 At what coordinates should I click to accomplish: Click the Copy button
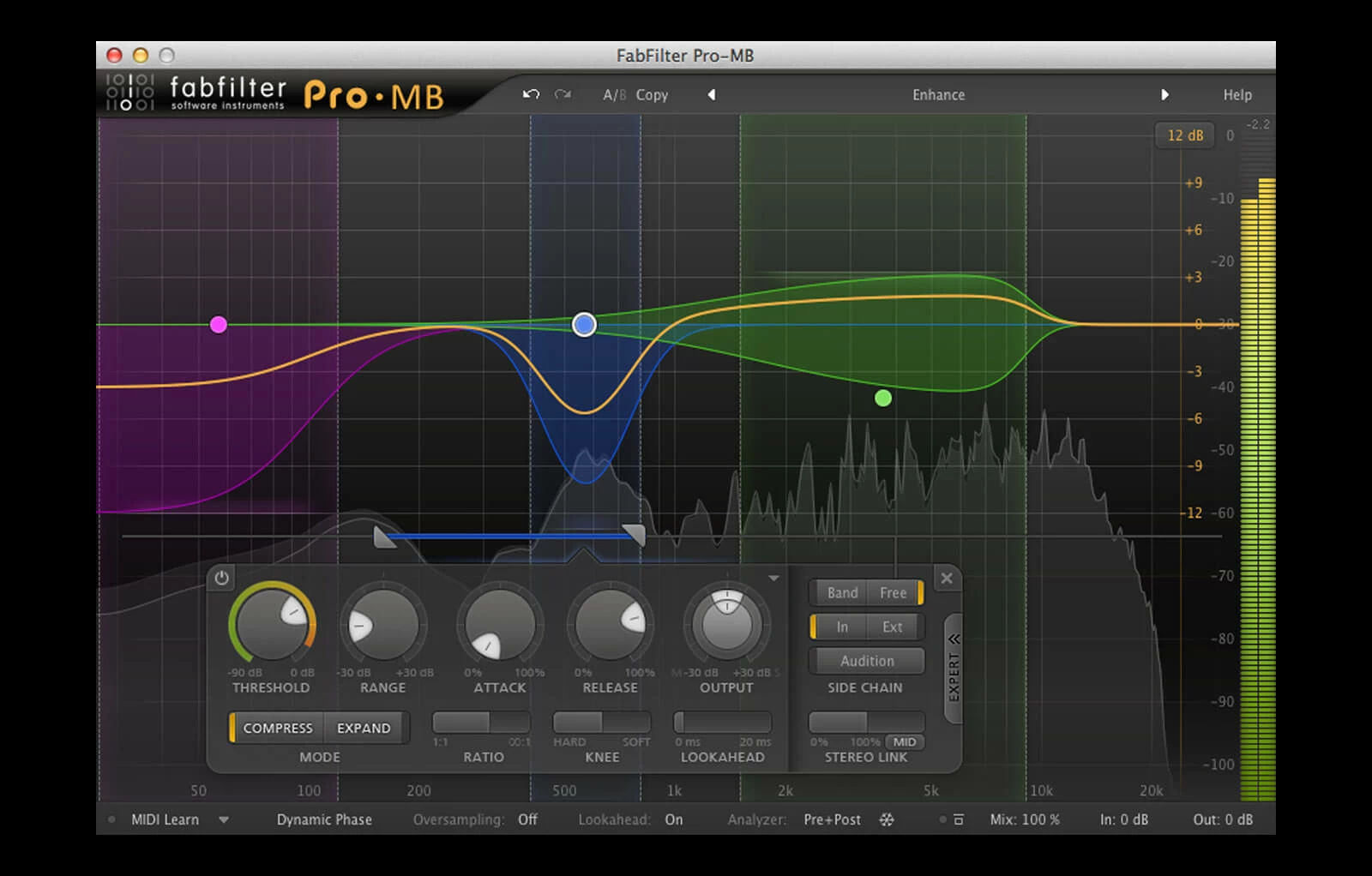(x=652, y=95)
